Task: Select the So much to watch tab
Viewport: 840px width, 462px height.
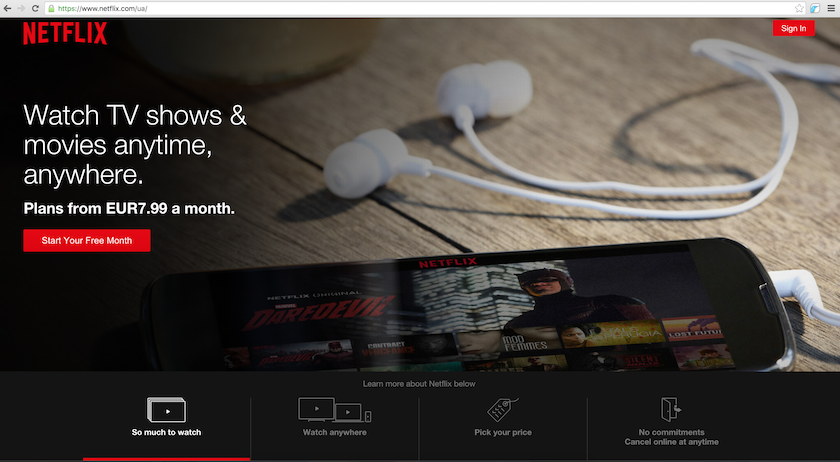Action: click(x=167, y=428)
